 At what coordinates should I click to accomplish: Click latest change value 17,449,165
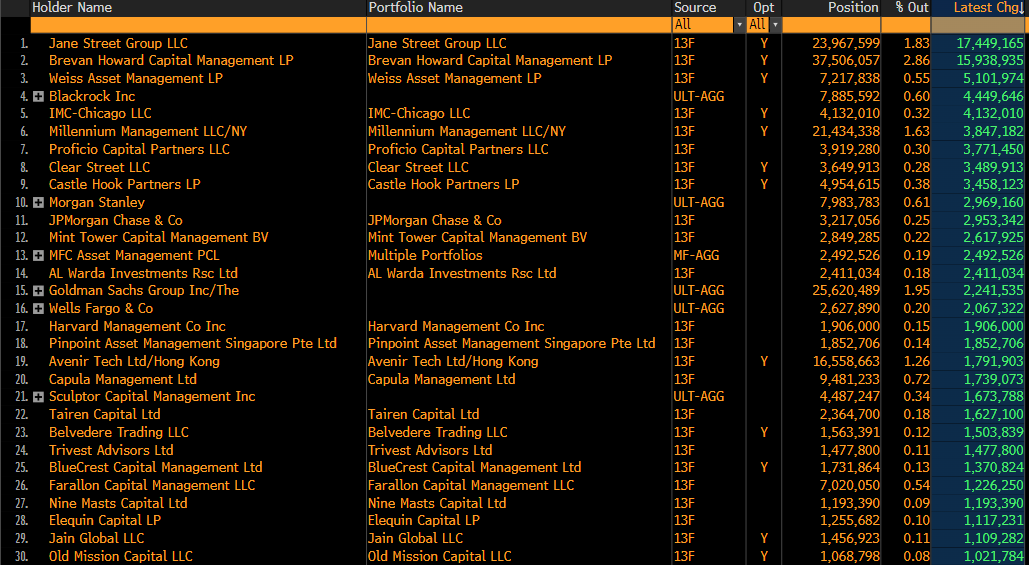(990, 43)
